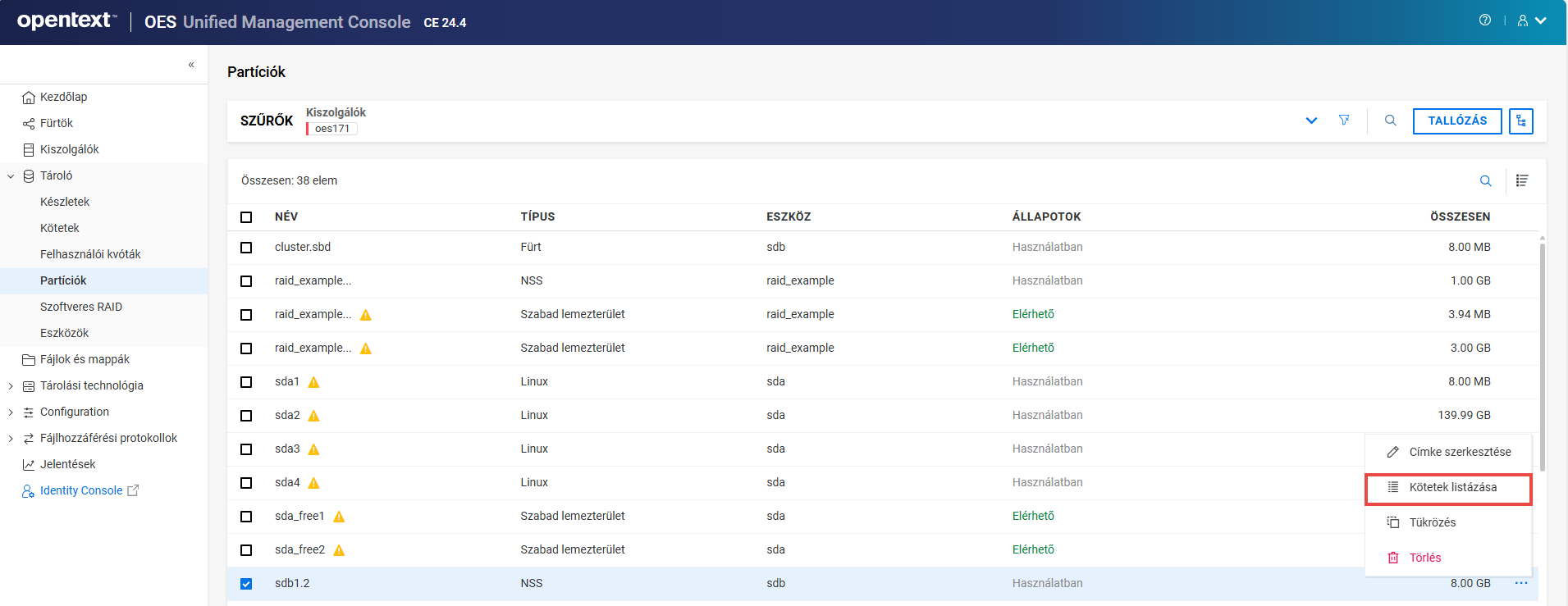Open the three-dot menu for sdb1.2
Image resolution: width=1568 pixels, height=606 pixels.
tap(1520, 583)
